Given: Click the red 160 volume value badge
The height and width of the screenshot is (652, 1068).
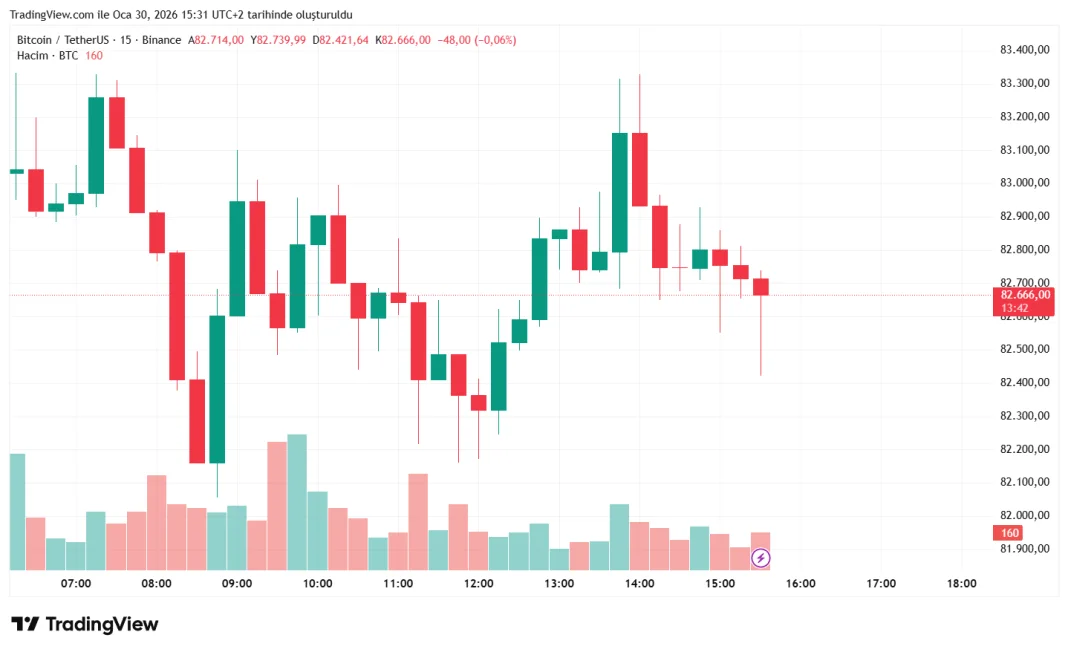Looking at the screenshot, I should (x=1010, y=533).
